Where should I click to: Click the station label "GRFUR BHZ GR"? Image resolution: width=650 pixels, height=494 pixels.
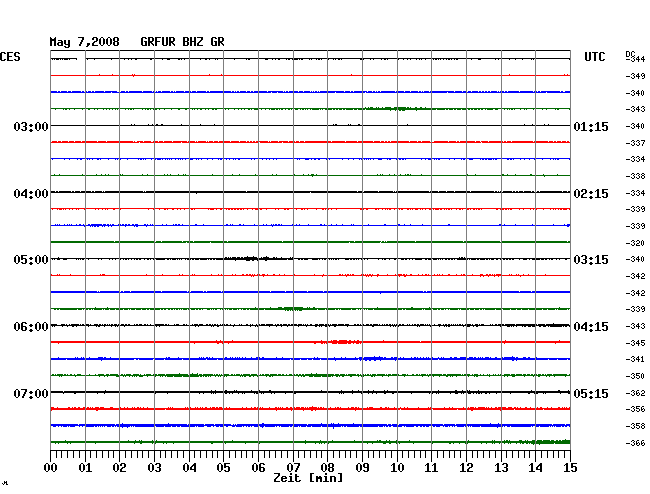click(182, 42)
